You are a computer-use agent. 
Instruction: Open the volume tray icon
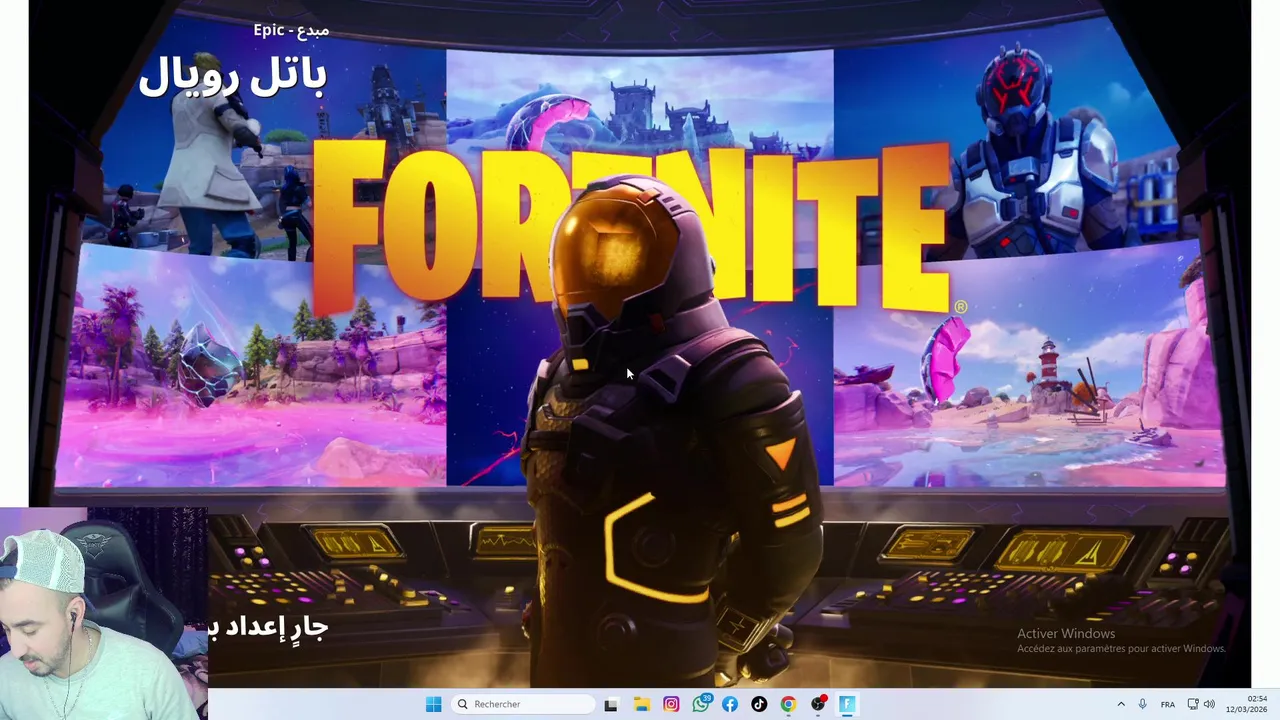point(1209,704)
